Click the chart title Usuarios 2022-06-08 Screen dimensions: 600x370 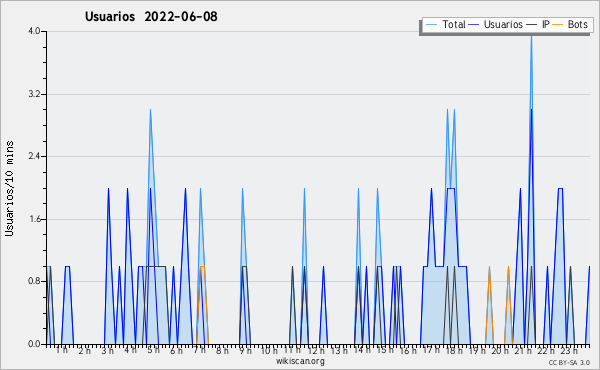[151, 16]
